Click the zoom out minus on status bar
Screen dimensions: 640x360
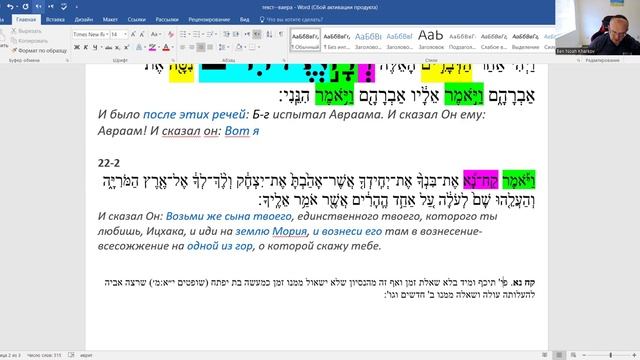[x=584, y=355]
